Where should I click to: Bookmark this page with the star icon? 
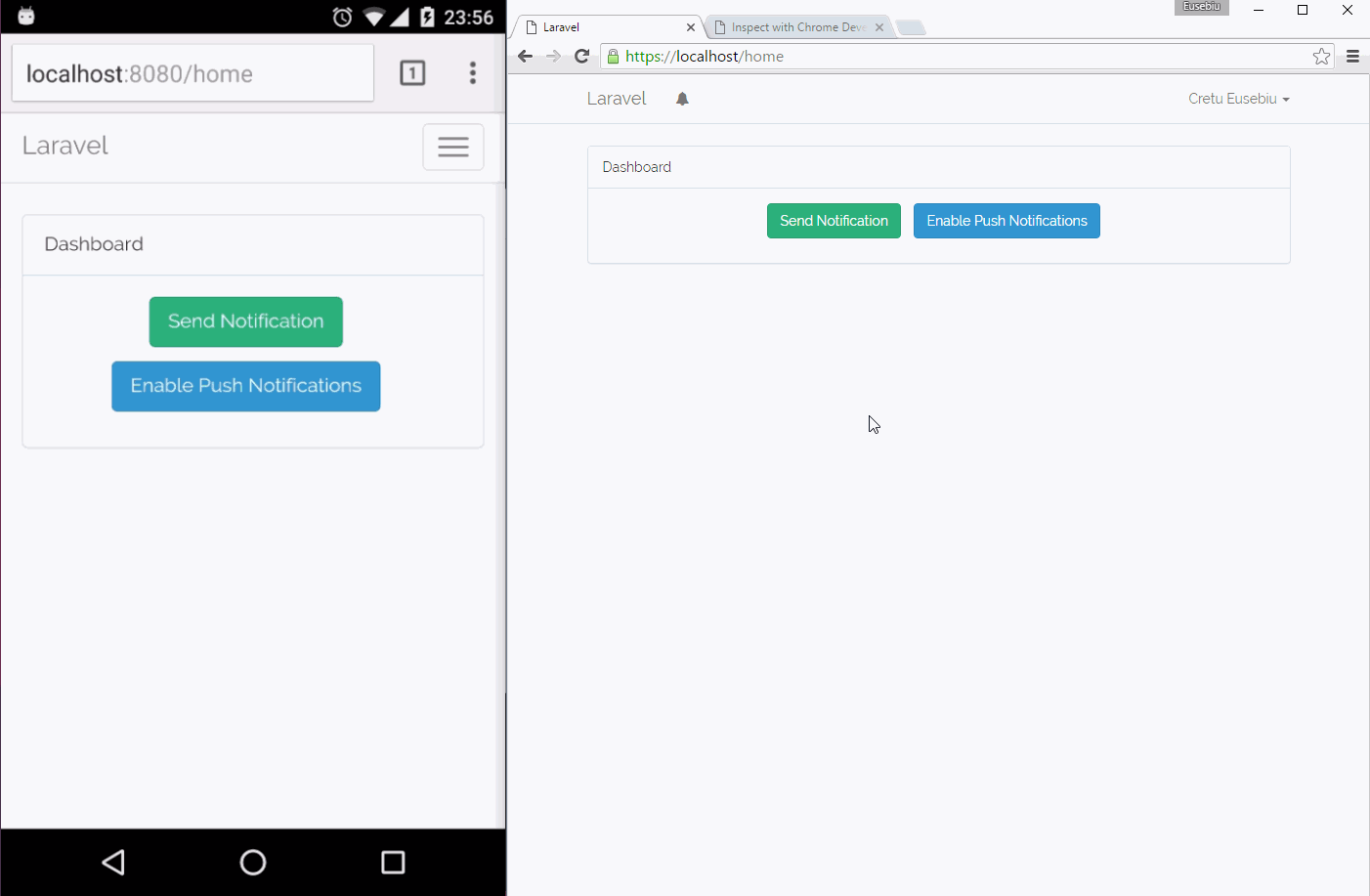1321,57
